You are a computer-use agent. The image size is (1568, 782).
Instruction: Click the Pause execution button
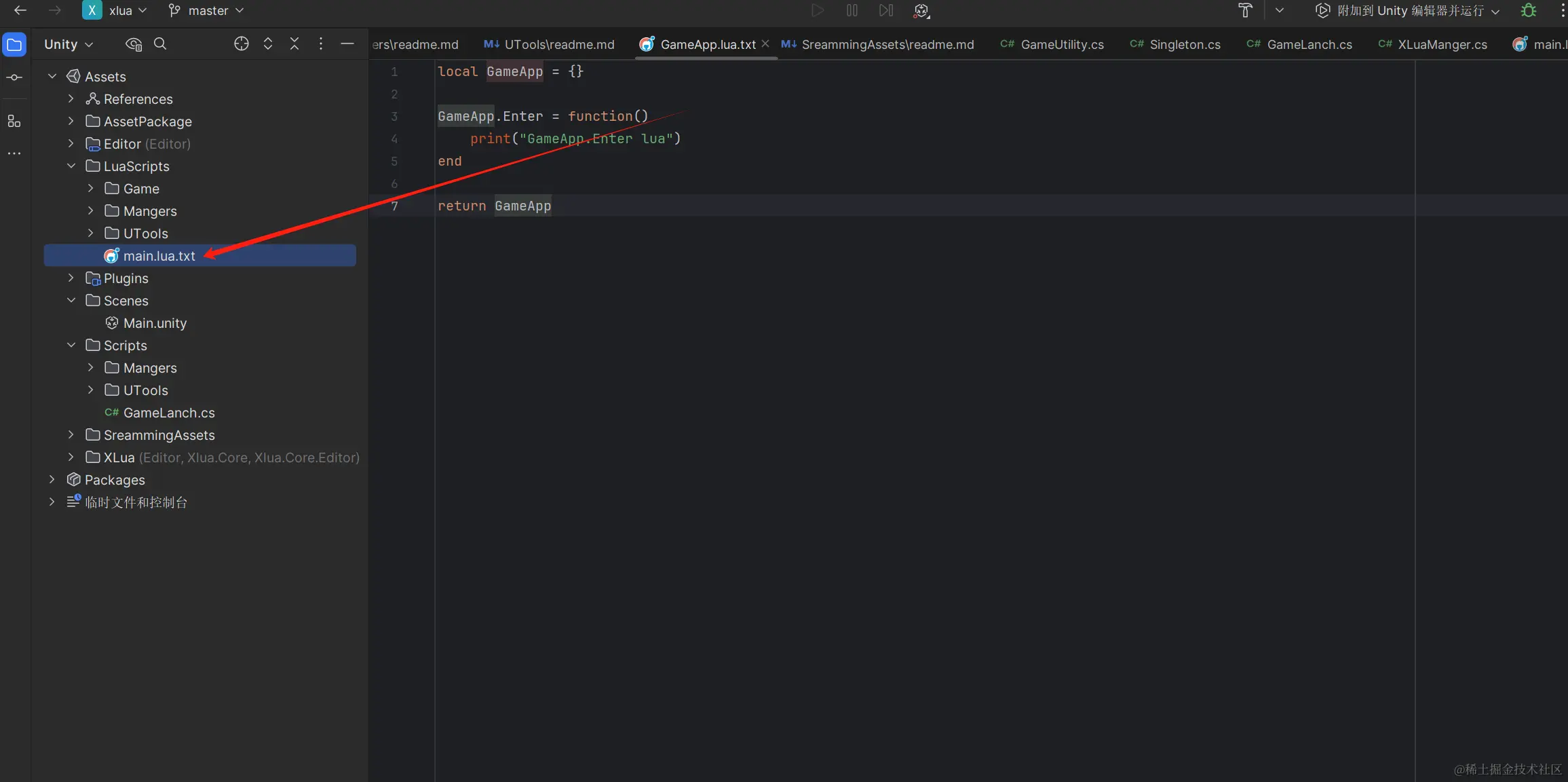(x=852, y=10)
